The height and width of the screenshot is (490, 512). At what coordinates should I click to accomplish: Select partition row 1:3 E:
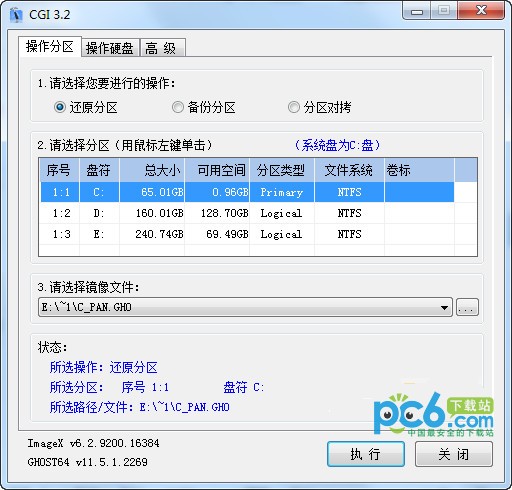[x=247, y=234]
